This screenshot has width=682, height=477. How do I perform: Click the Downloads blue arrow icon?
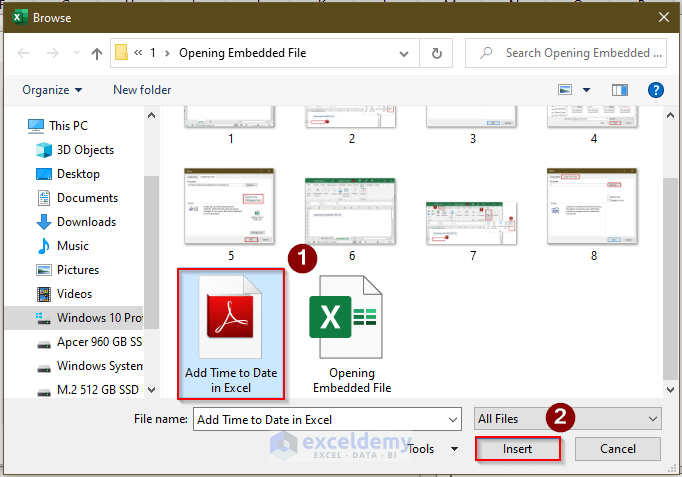coord(43,222)
